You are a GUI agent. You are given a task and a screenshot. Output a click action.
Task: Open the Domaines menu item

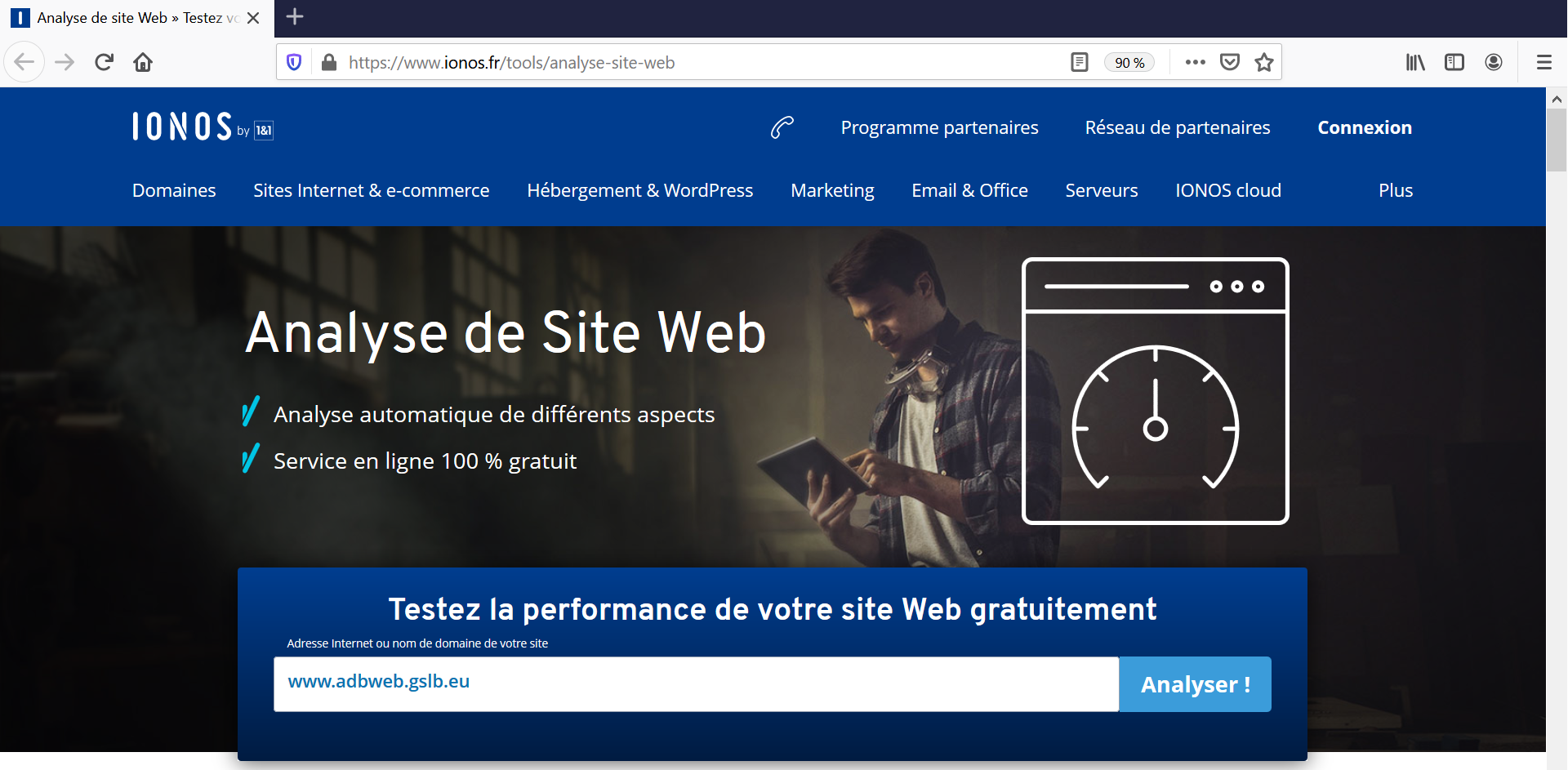point(174,190)
